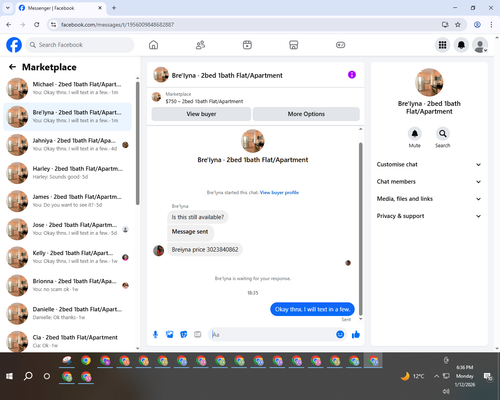Click the More Options button
Image resolution: width=500 pixels, height=400 pixels.
click(x=306, y=114)
